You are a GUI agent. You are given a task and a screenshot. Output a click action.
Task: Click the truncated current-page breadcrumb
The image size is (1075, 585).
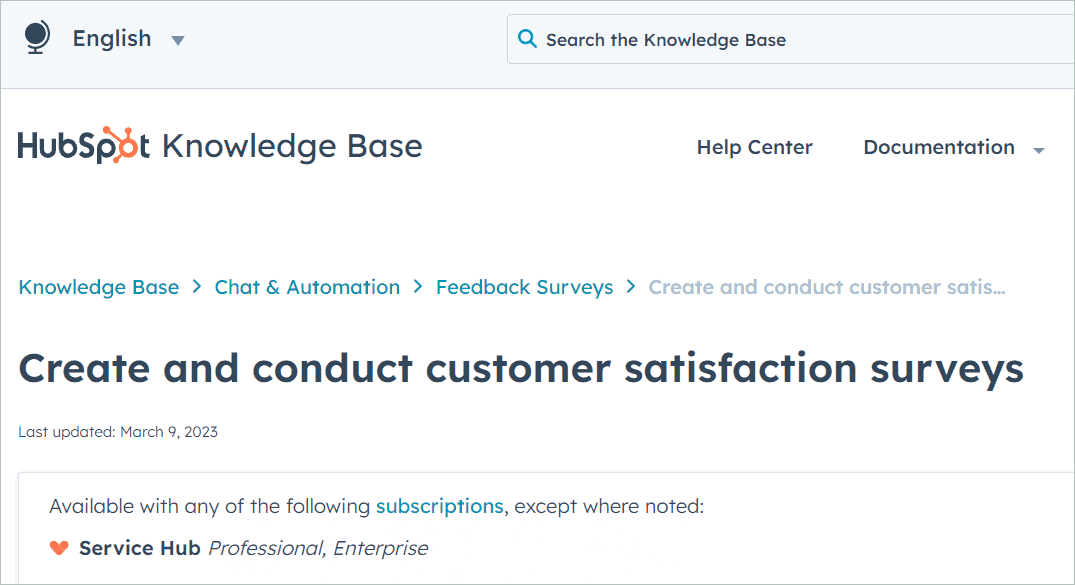coord(827,287)
